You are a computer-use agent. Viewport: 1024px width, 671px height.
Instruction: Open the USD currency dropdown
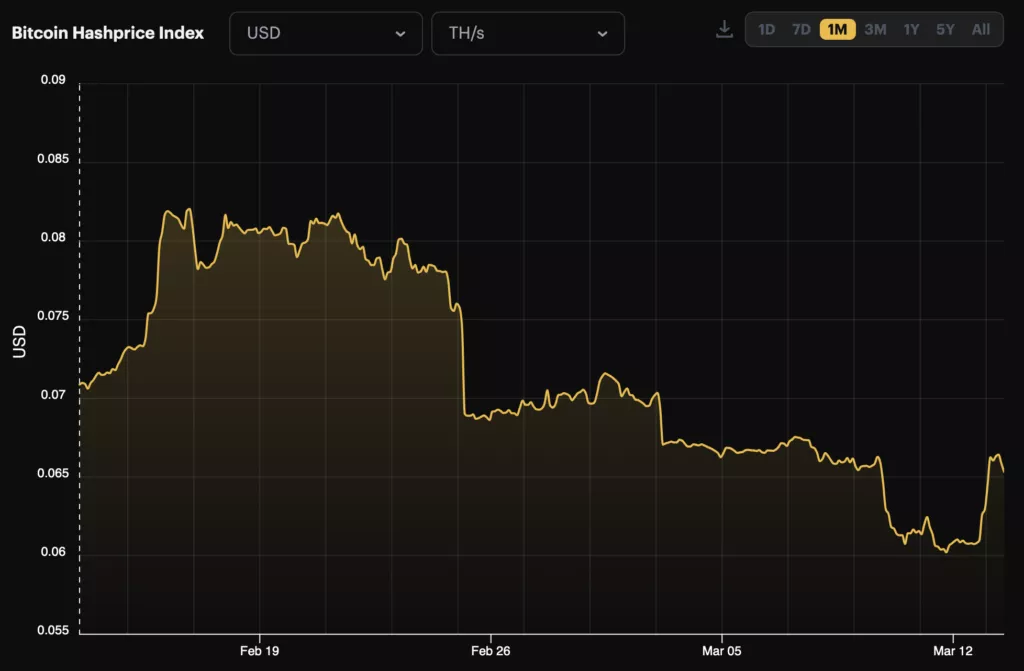tap(326, 33)
